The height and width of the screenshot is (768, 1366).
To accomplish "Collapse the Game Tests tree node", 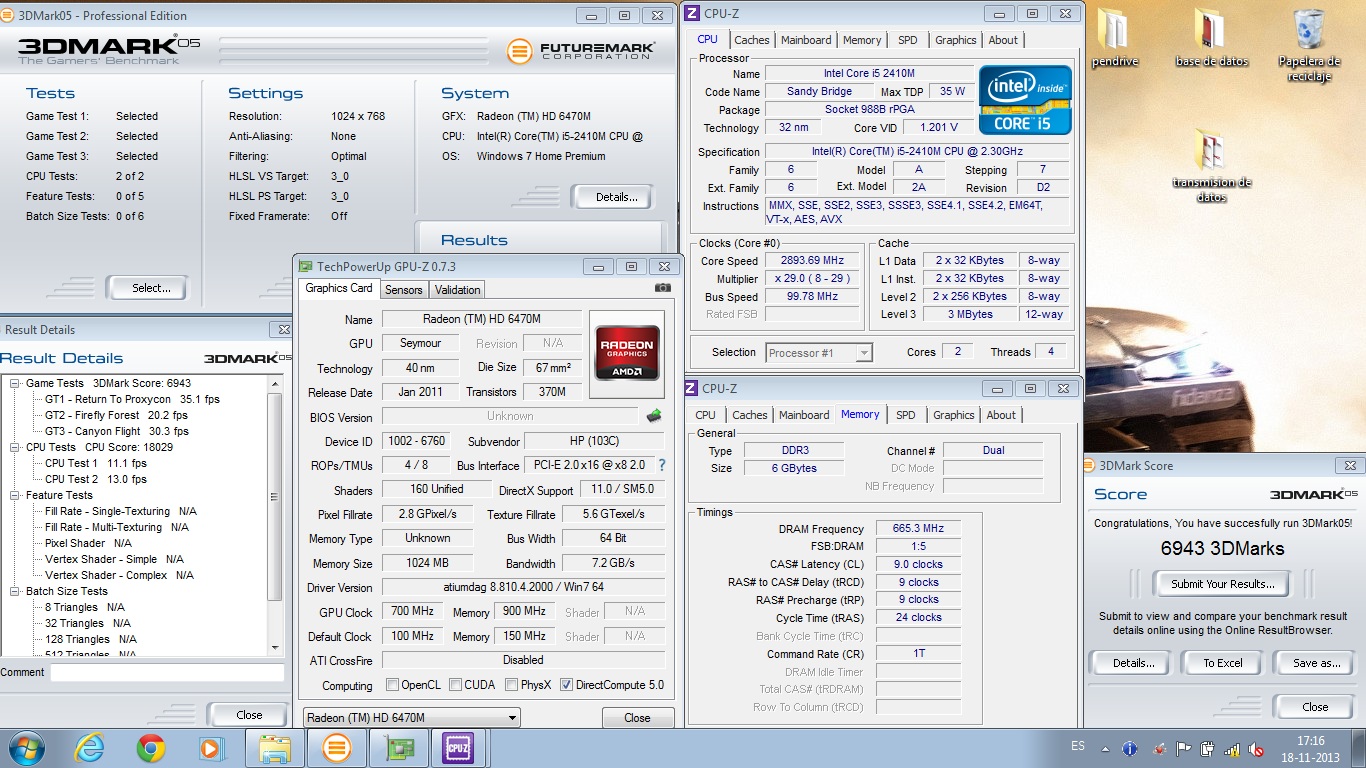I will click(x=16, y=383).
